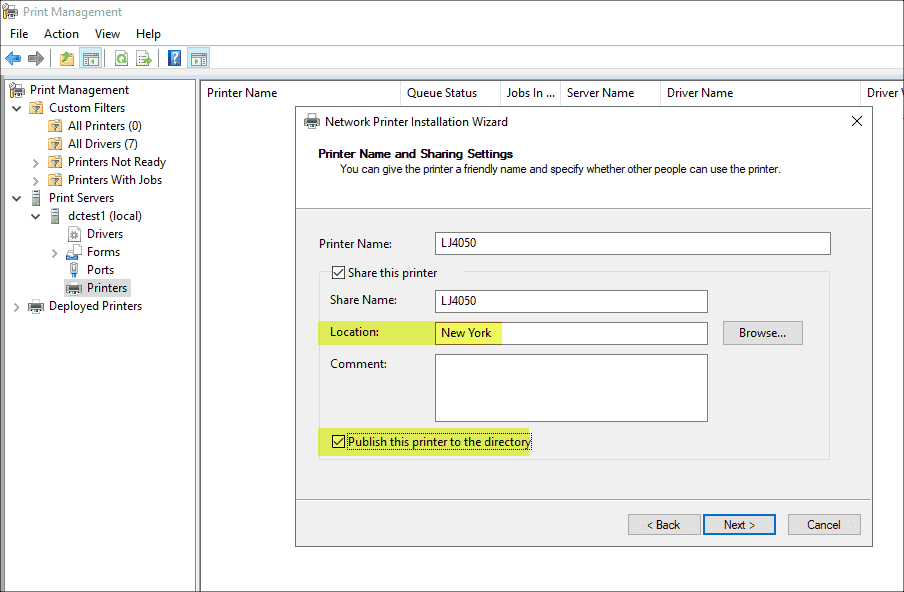Select the Drivers tree item label
This screenshot has height=592, width=904.
(x=105, y=234)
